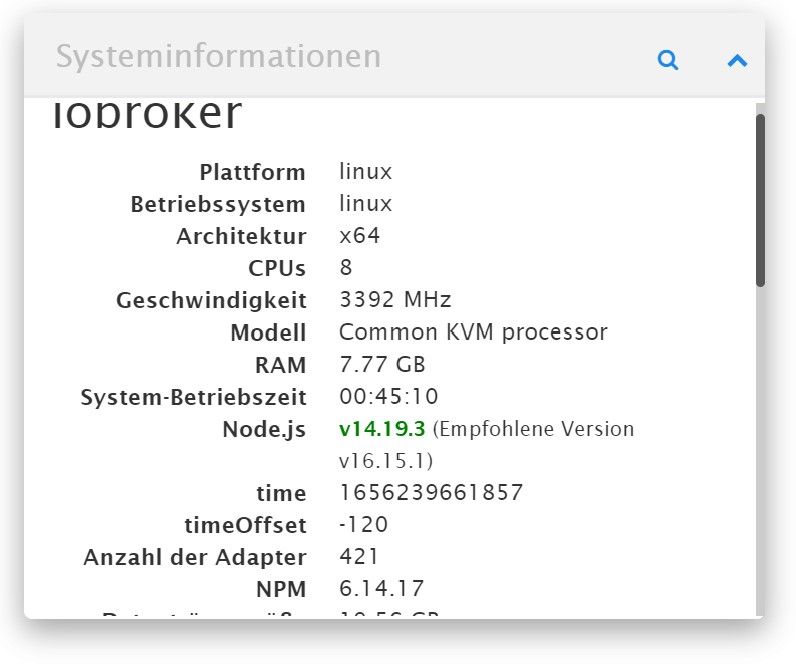Select Architektur value x64
The height and width of the screenshot is (664, 796).
359,236
